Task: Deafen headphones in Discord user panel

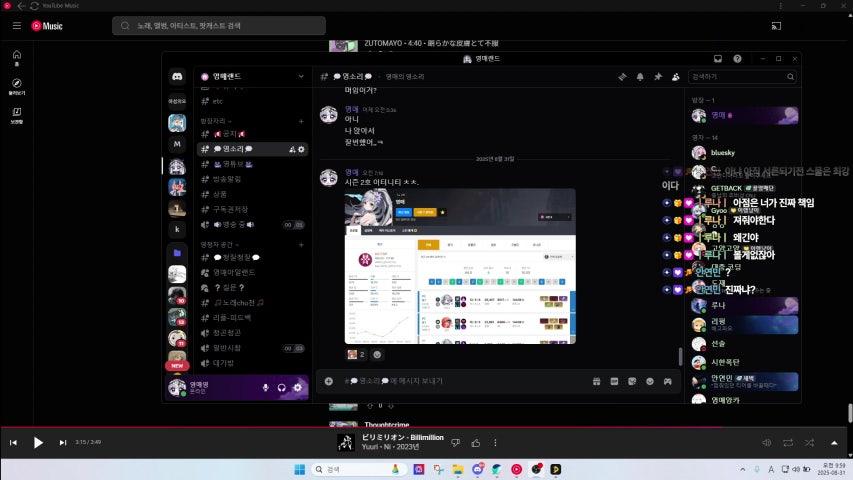Action: point(281,387)
